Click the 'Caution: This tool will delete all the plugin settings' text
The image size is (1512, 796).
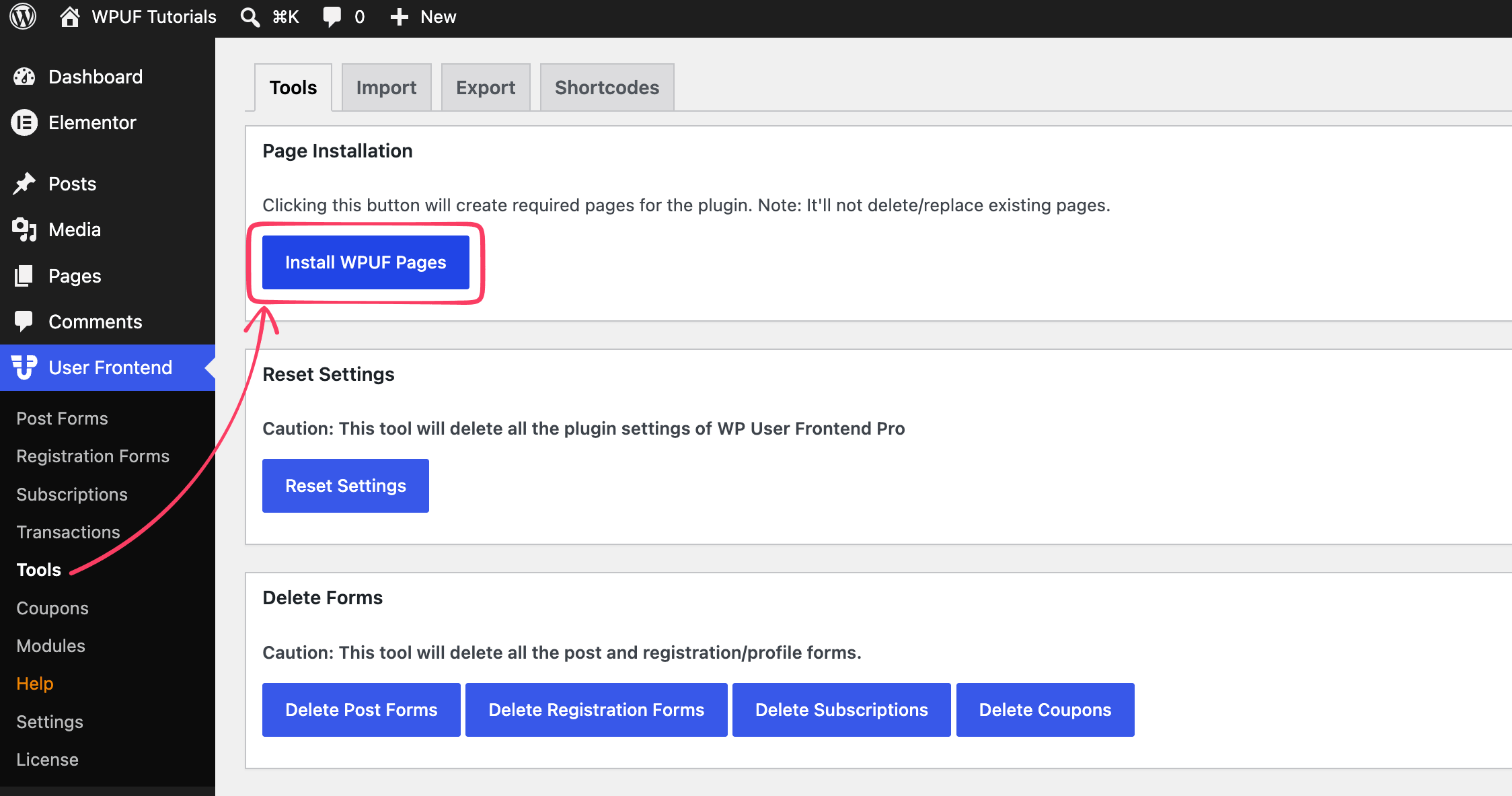click(584, 429)
